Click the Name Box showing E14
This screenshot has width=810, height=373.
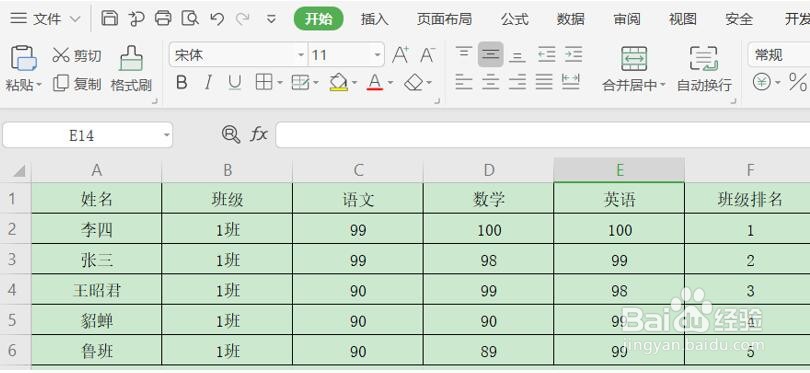coord(82,135)
